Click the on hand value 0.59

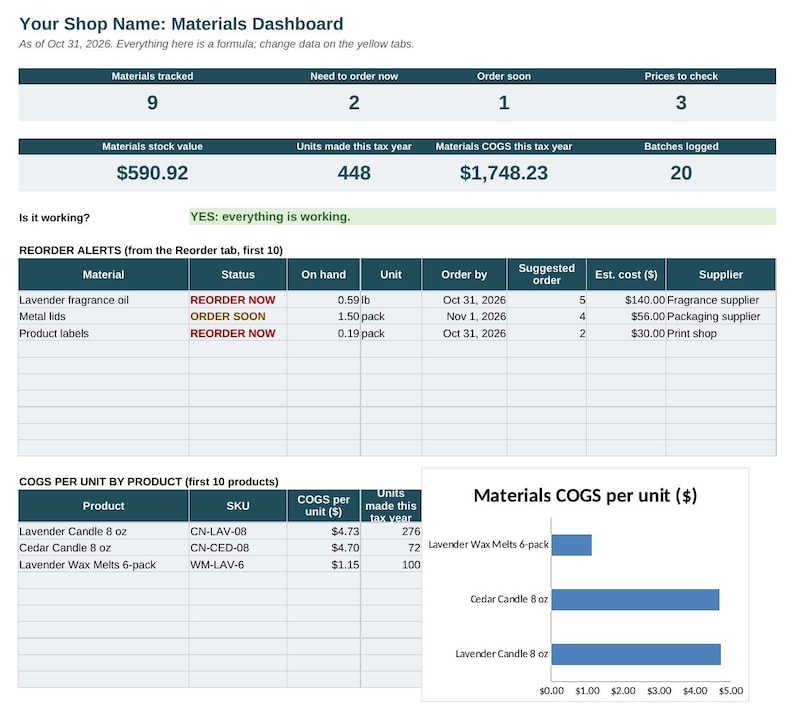324,300
